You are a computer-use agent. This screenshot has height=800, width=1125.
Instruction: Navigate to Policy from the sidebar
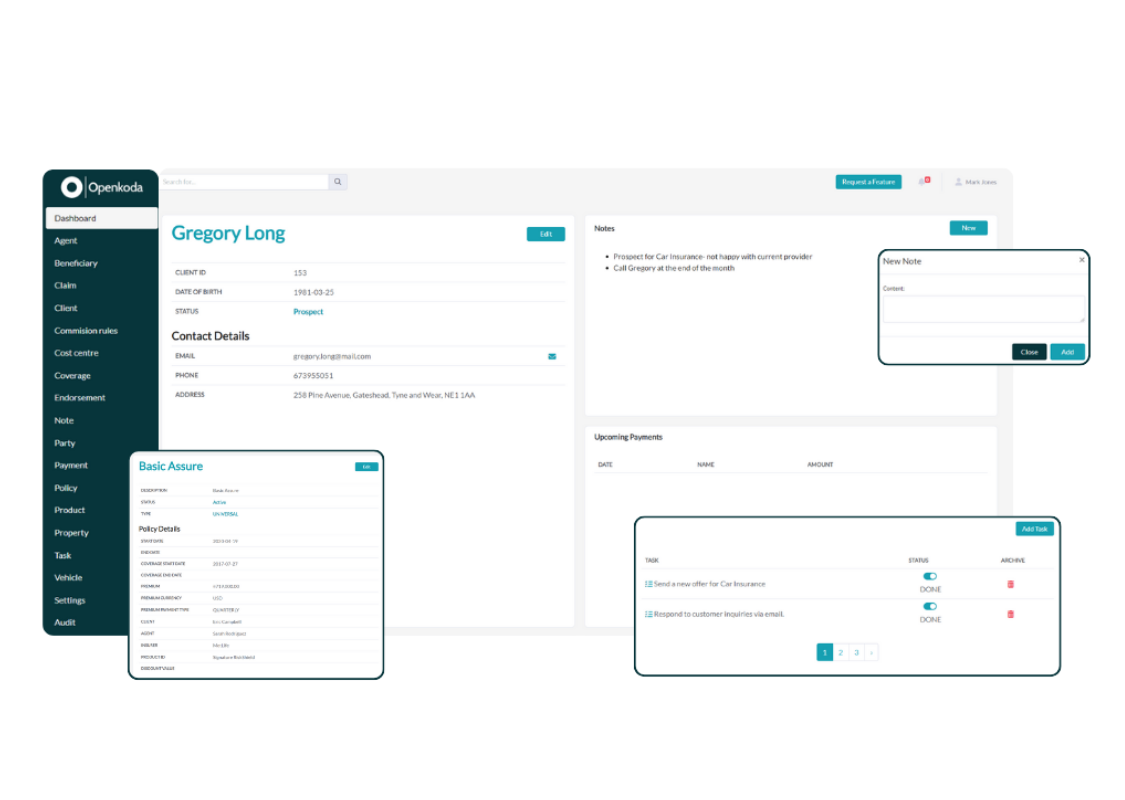pos(65,487)
